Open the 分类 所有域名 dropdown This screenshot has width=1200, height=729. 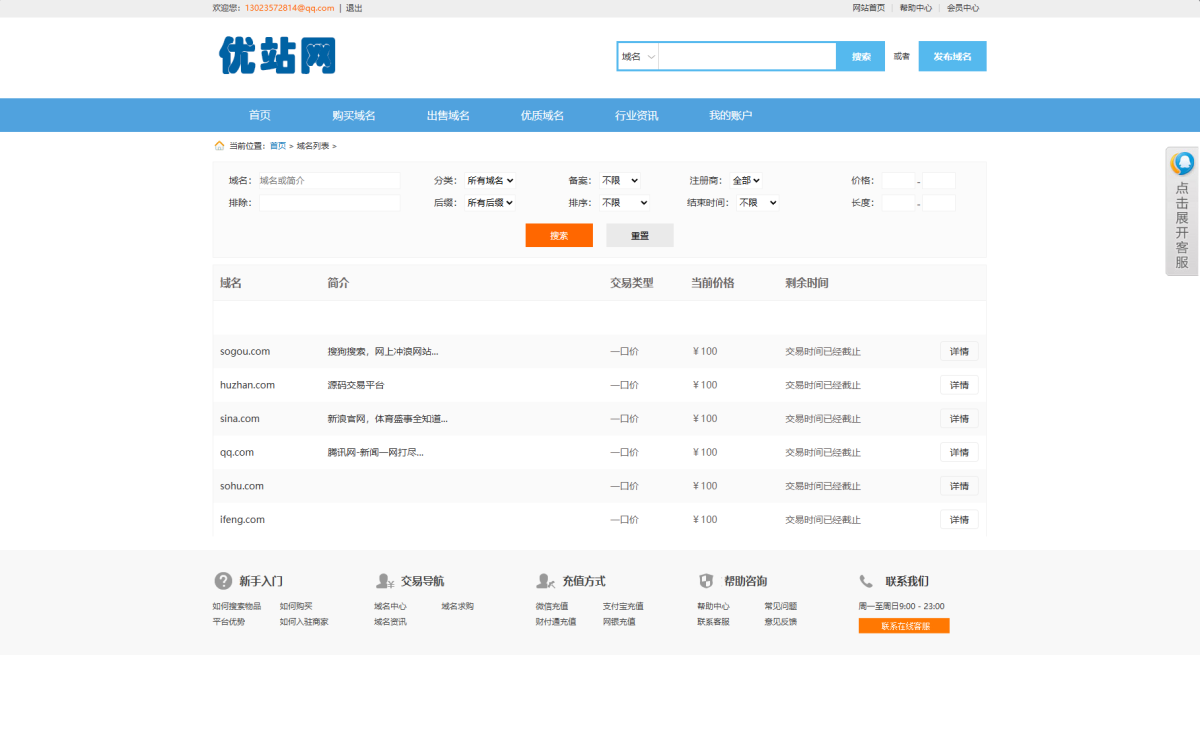click(x=490, y=181)
